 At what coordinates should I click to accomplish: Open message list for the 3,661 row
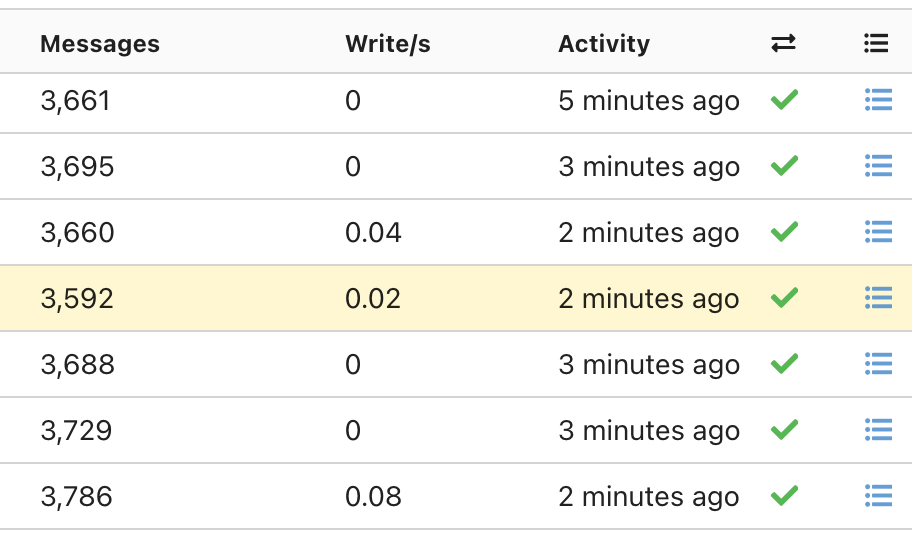(877, 100)
